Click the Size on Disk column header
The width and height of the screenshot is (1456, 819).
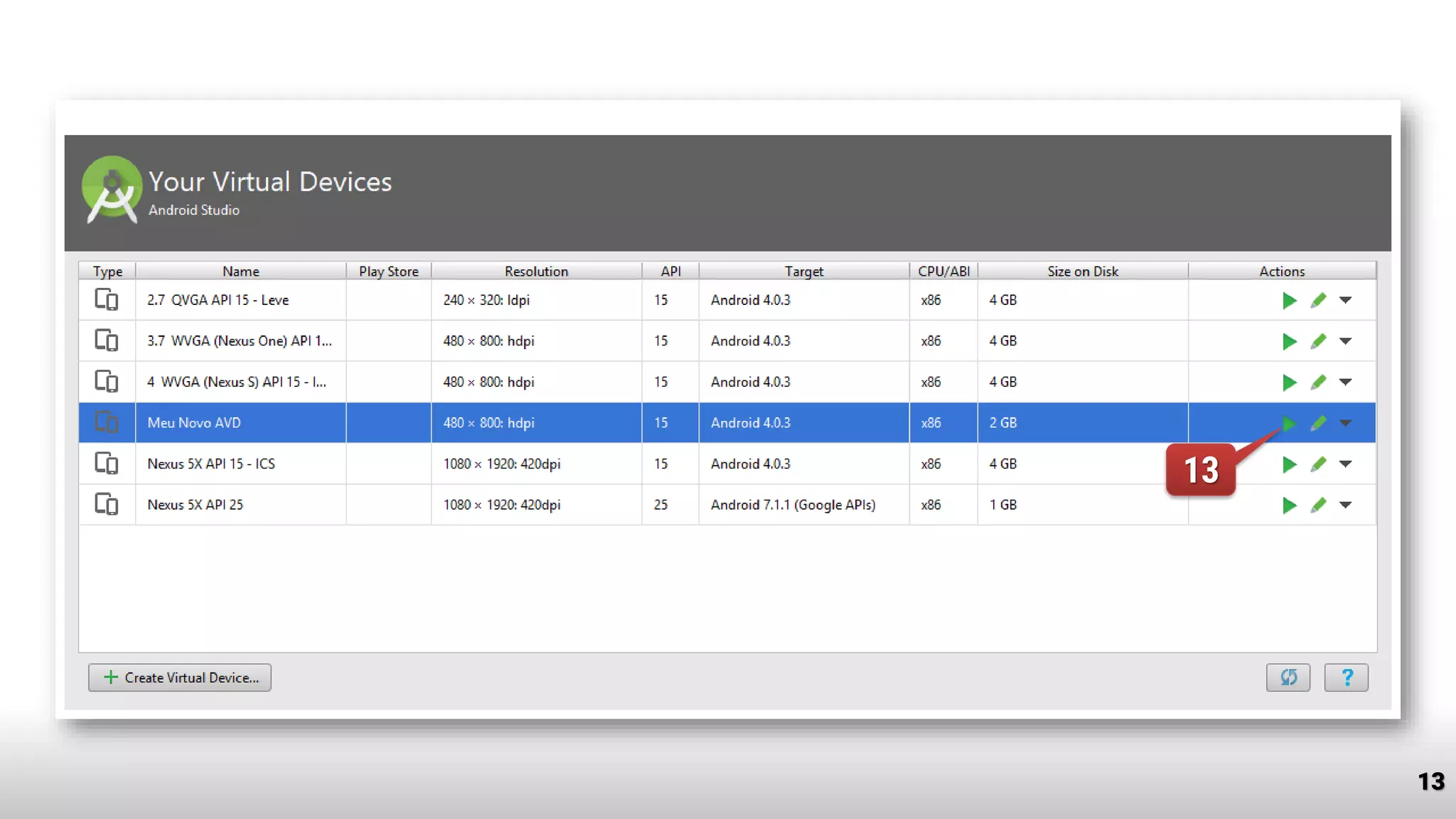(x=1082, y=272)
